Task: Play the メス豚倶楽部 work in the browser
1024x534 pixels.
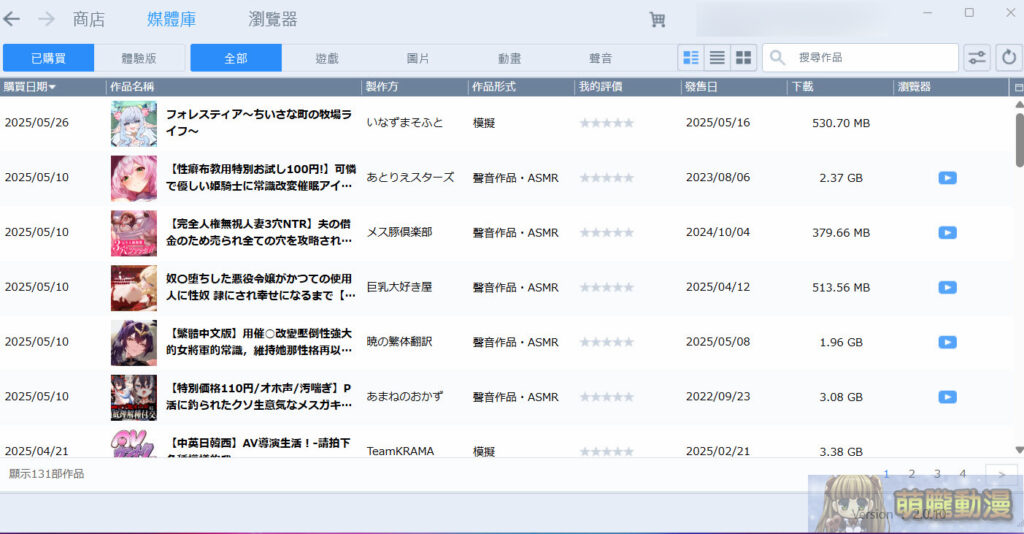Action: click(x=948, y=232)
